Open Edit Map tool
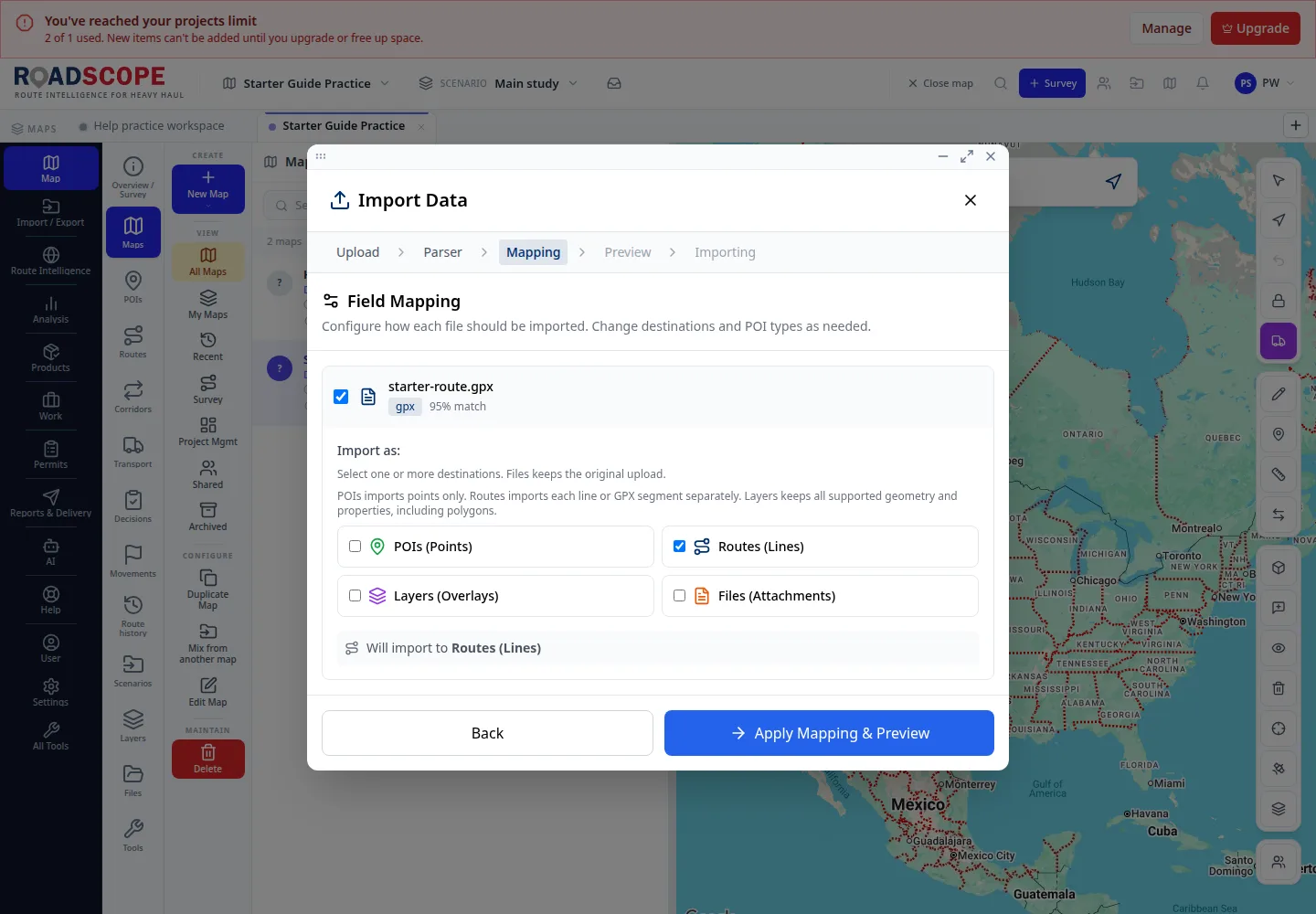The width and height of the screenshot is (1316, 914). click(208, 692)
